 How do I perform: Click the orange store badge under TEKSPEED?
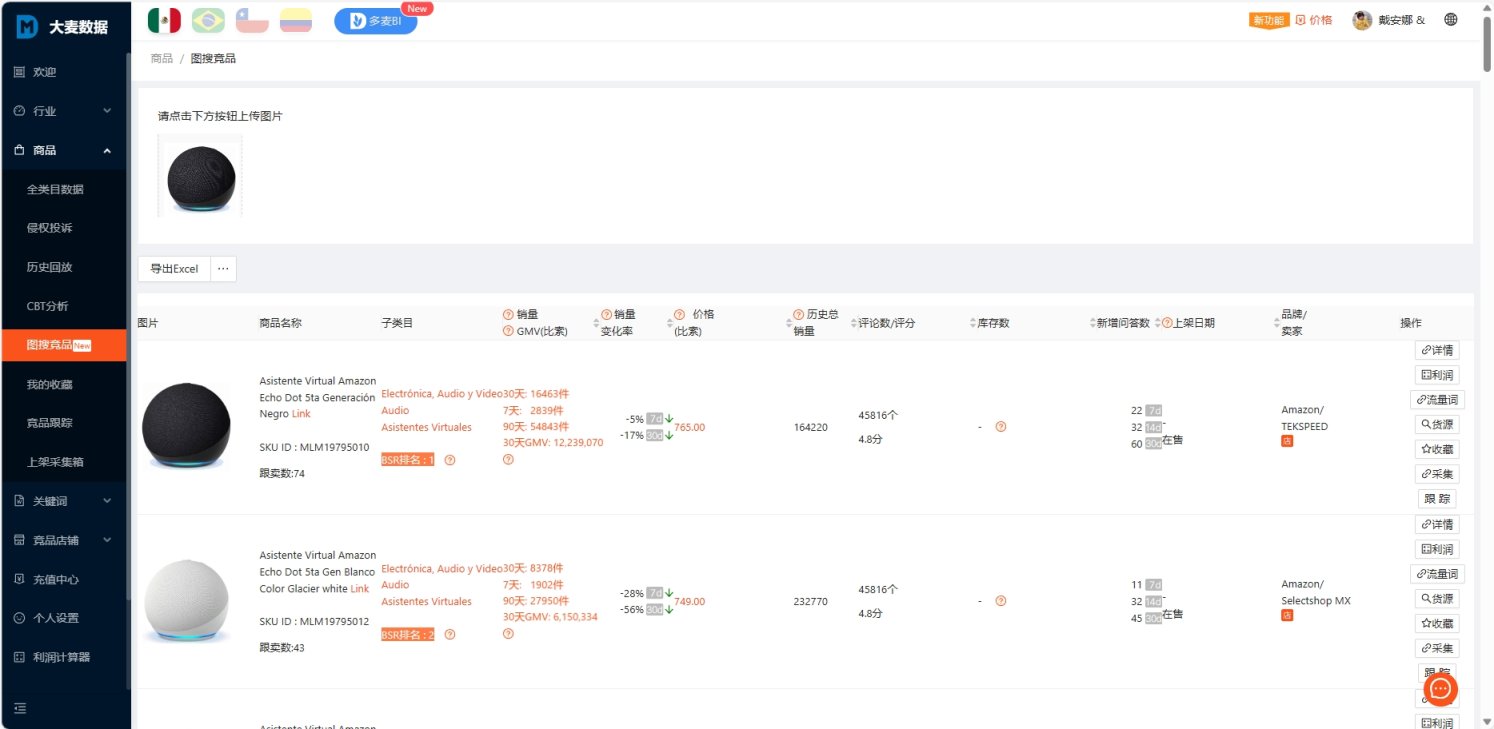point(1287,442)
